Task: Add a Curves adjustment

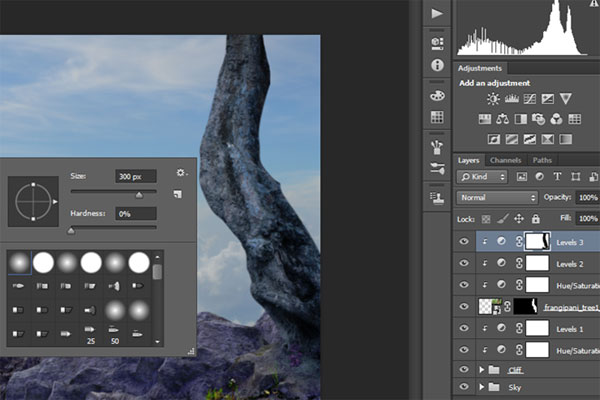Action: [528, 99]
